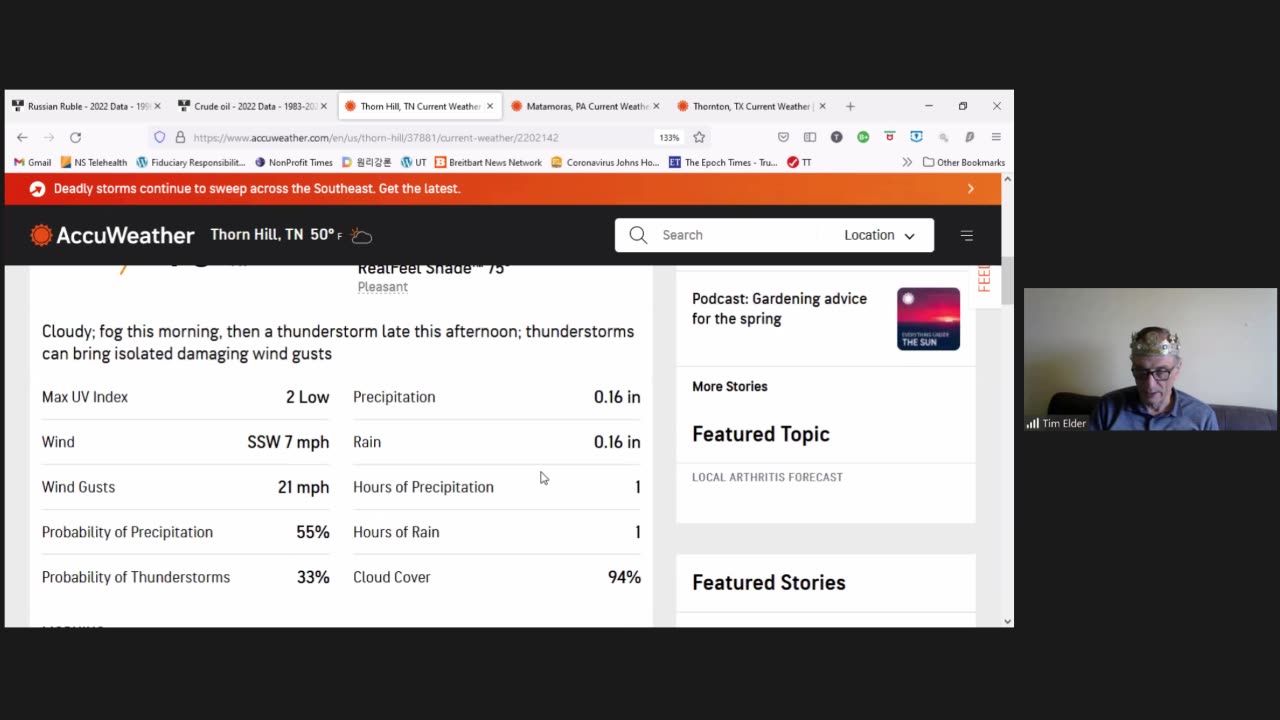The width and height of the screenshot is (1280, 720).
Task: Open the AccuWeather hamburger menu
Action: coord(966,235)
